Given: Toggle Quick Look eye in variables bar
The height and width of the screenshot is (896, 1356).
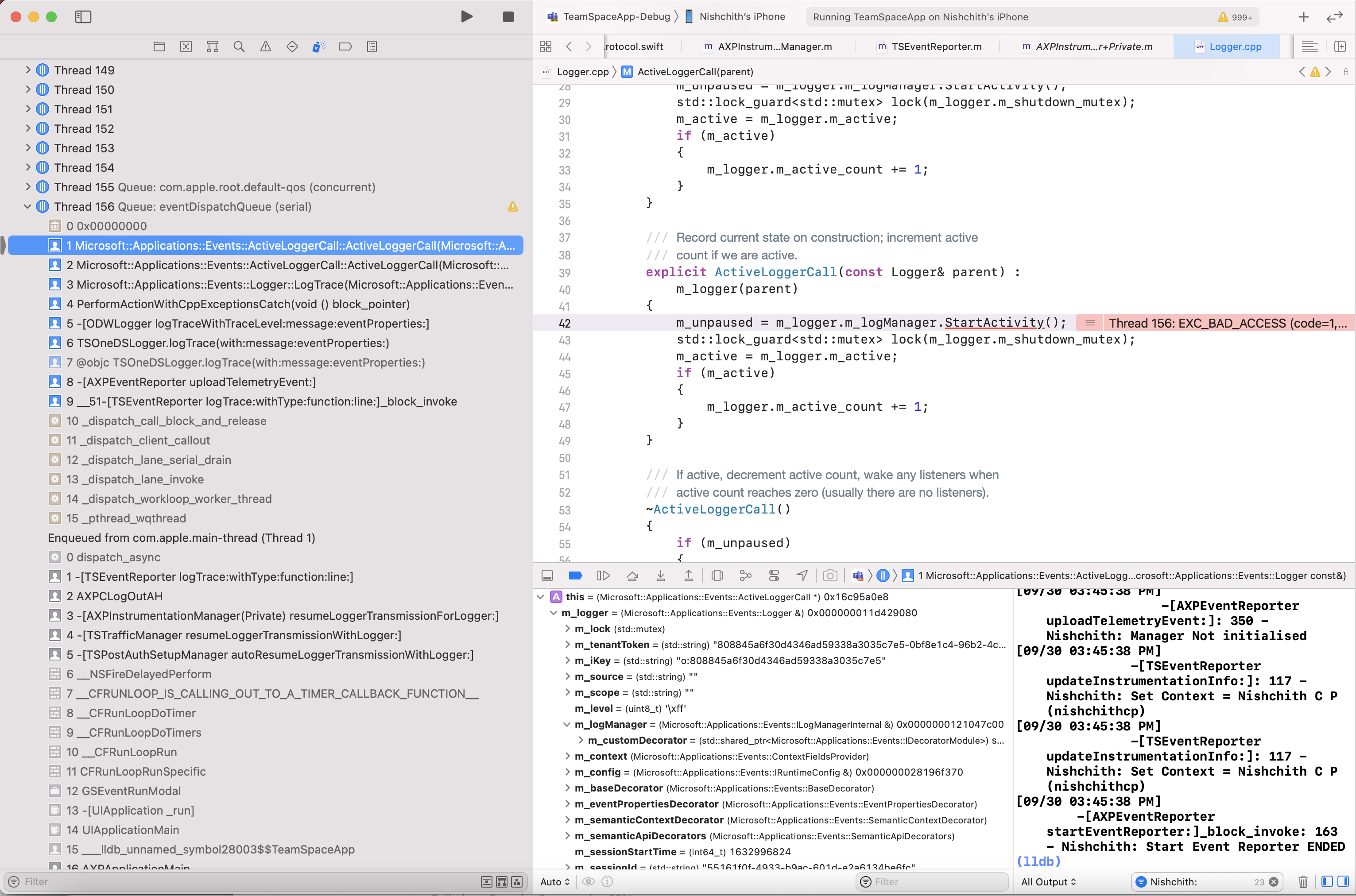Looking at the screenshot, I should click(x=588, y=882).
